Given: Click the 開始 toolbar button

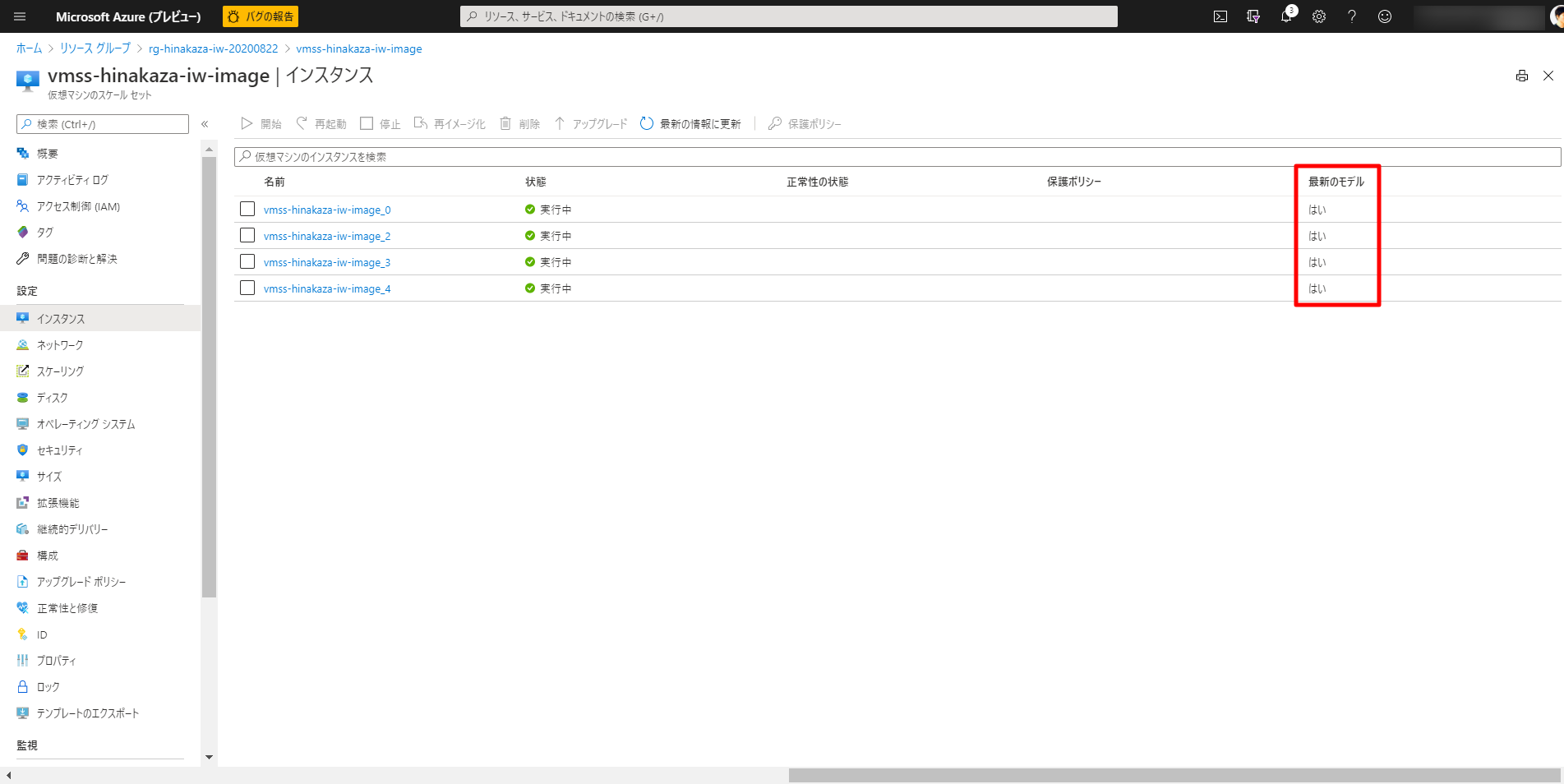Looking at the screenshot, I should click(261, 124).
